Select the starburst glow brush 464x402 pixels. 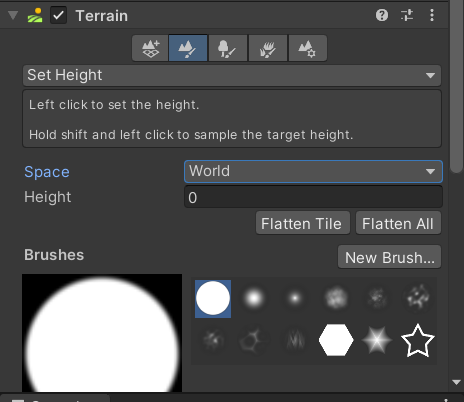(377, 340)
